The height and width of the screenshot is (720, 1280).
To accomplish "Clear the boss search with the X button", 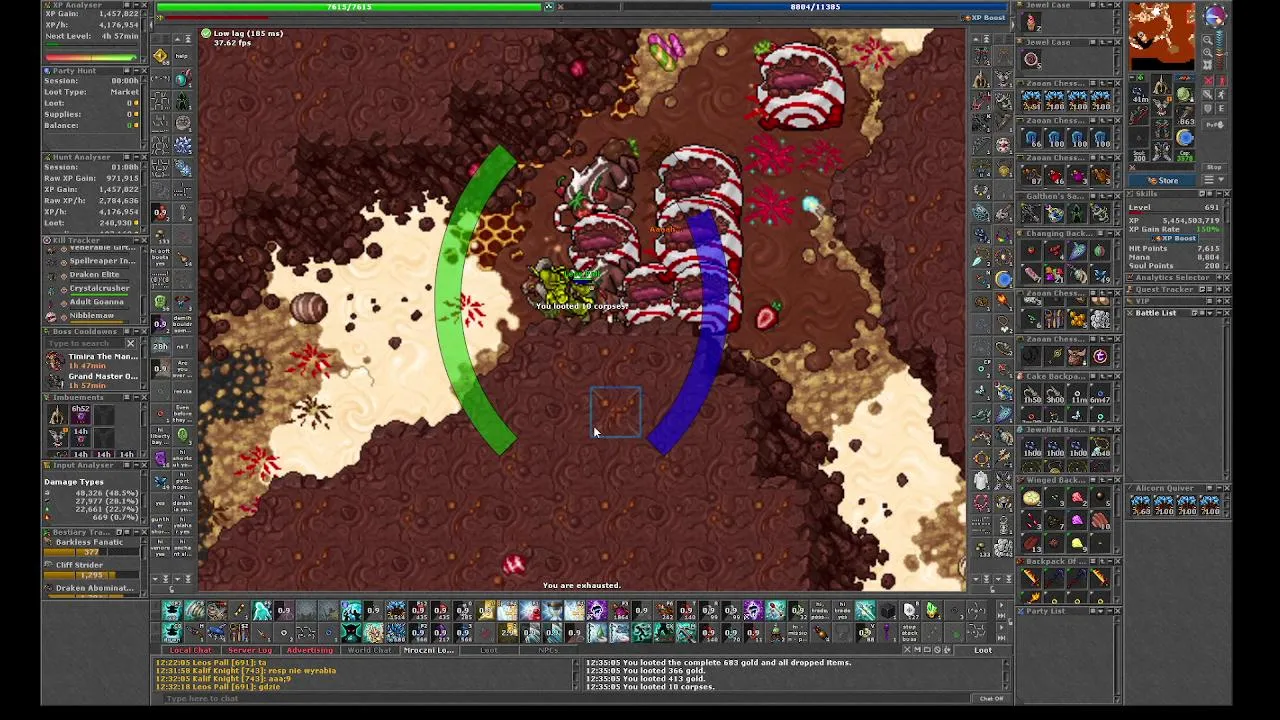I will point(131,343).
